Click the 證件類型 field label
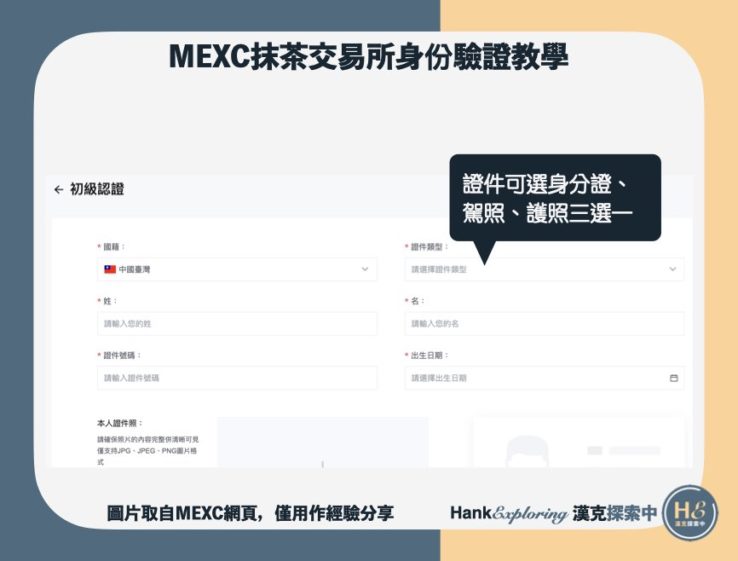The height and width of the screenshot is (561, 738). pos(427,247)
